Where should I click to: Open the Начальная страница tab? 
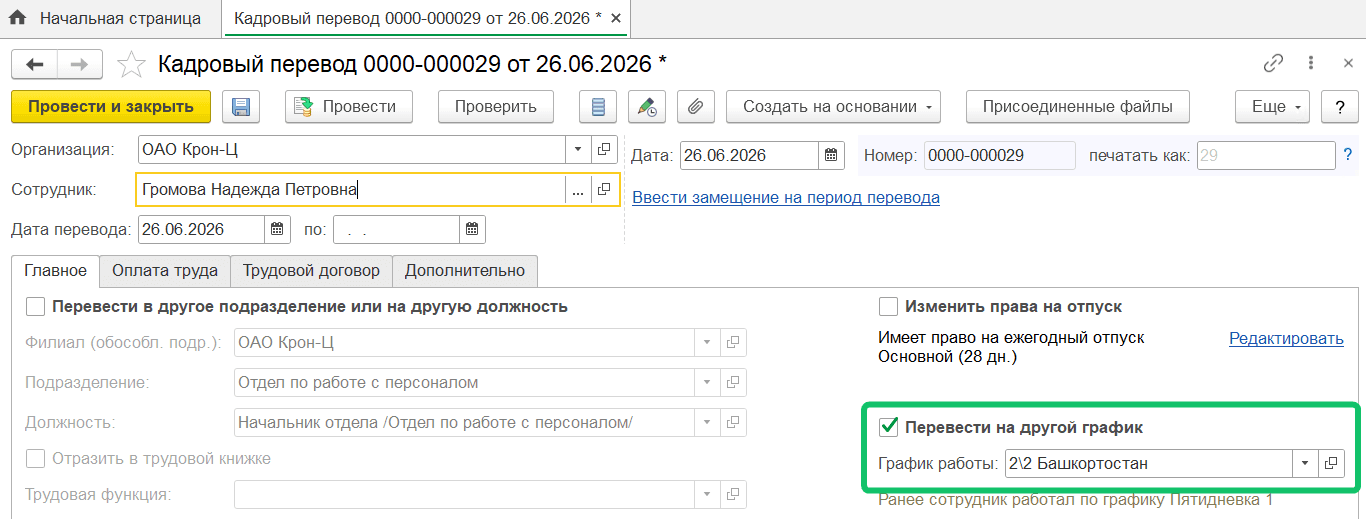coord(120,18)
